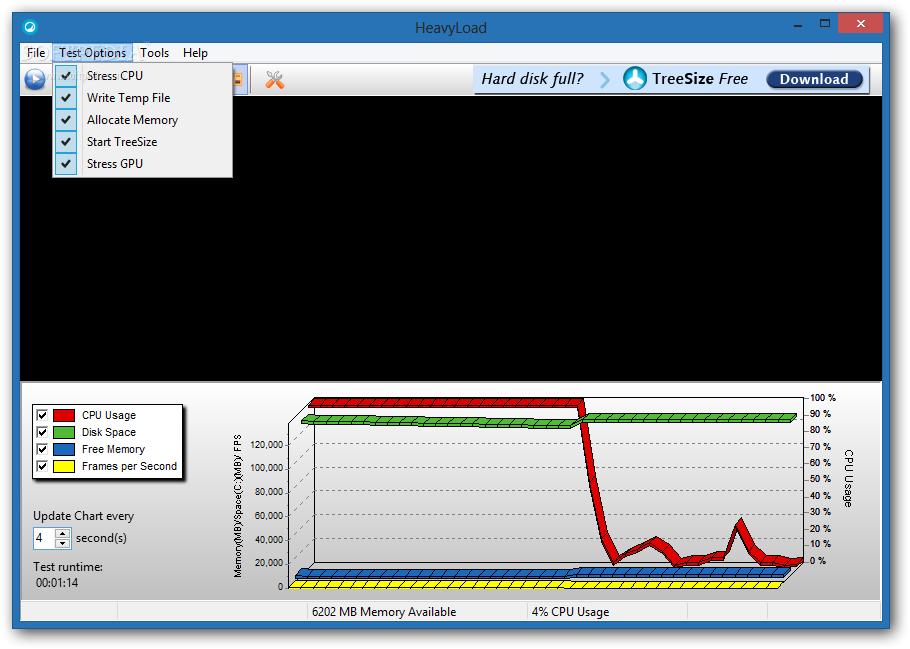910x649 pixels.
Task: Start the test with the blue play button
Action: pyautogui.click(x=35, y=79)
